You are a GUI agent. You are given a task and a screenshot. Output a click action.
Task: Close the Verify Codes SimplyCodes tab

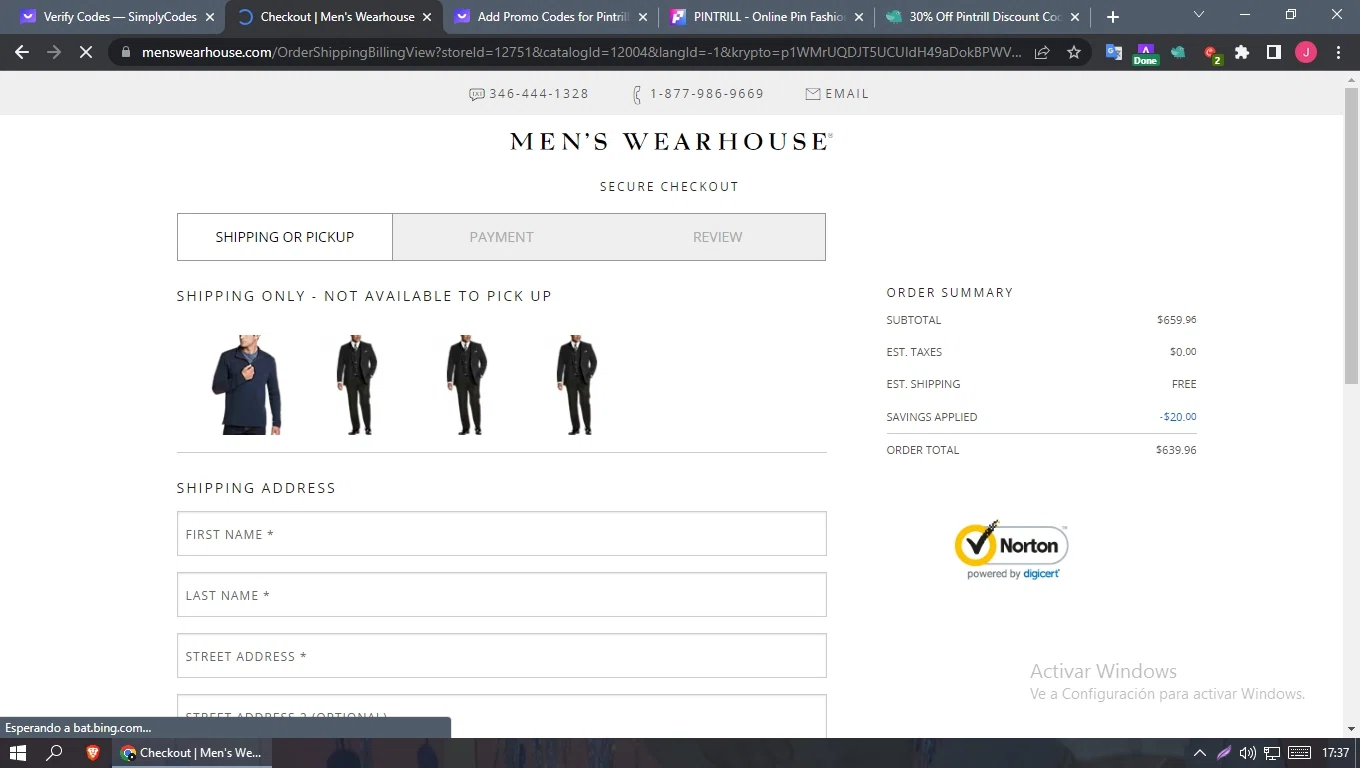point(209,17)
